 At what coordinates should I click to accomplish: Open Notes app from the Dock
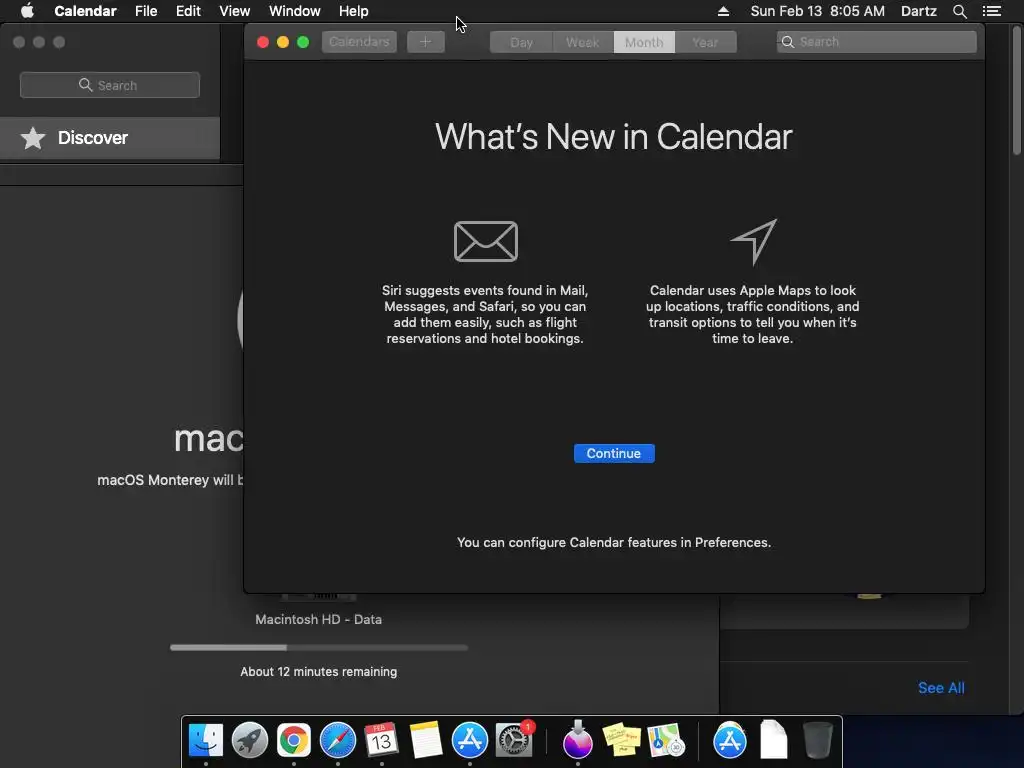pyautogui.click(x=426, y=741)
